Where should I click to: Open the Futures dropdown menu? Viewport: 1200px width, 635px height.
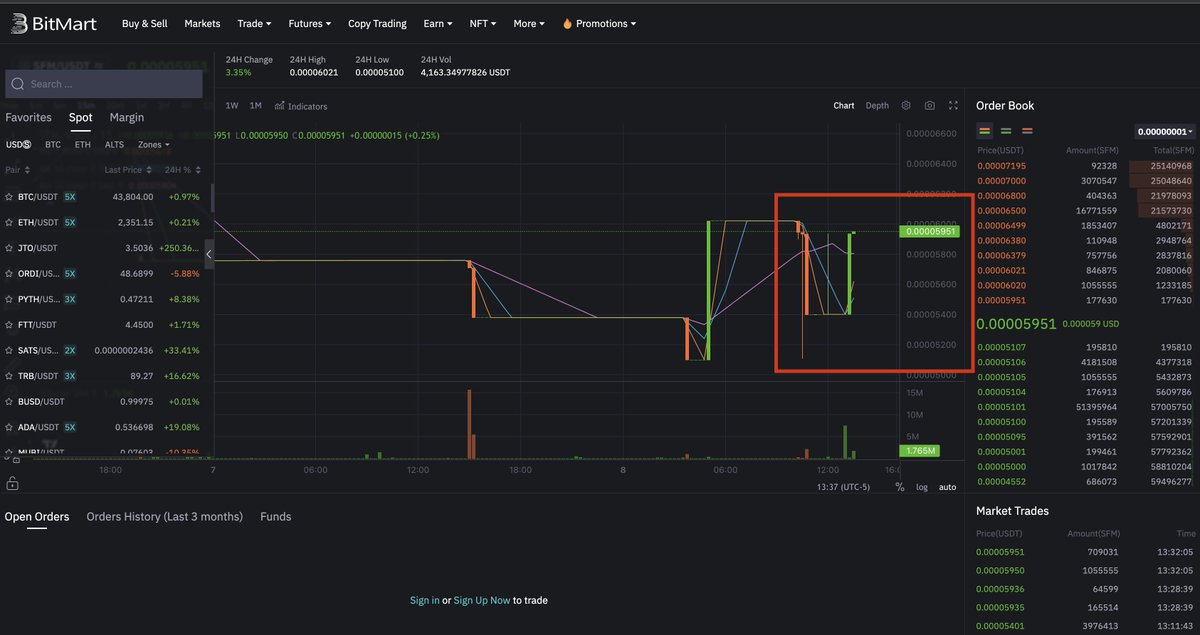pyautogui.click(x=310, y=23)
